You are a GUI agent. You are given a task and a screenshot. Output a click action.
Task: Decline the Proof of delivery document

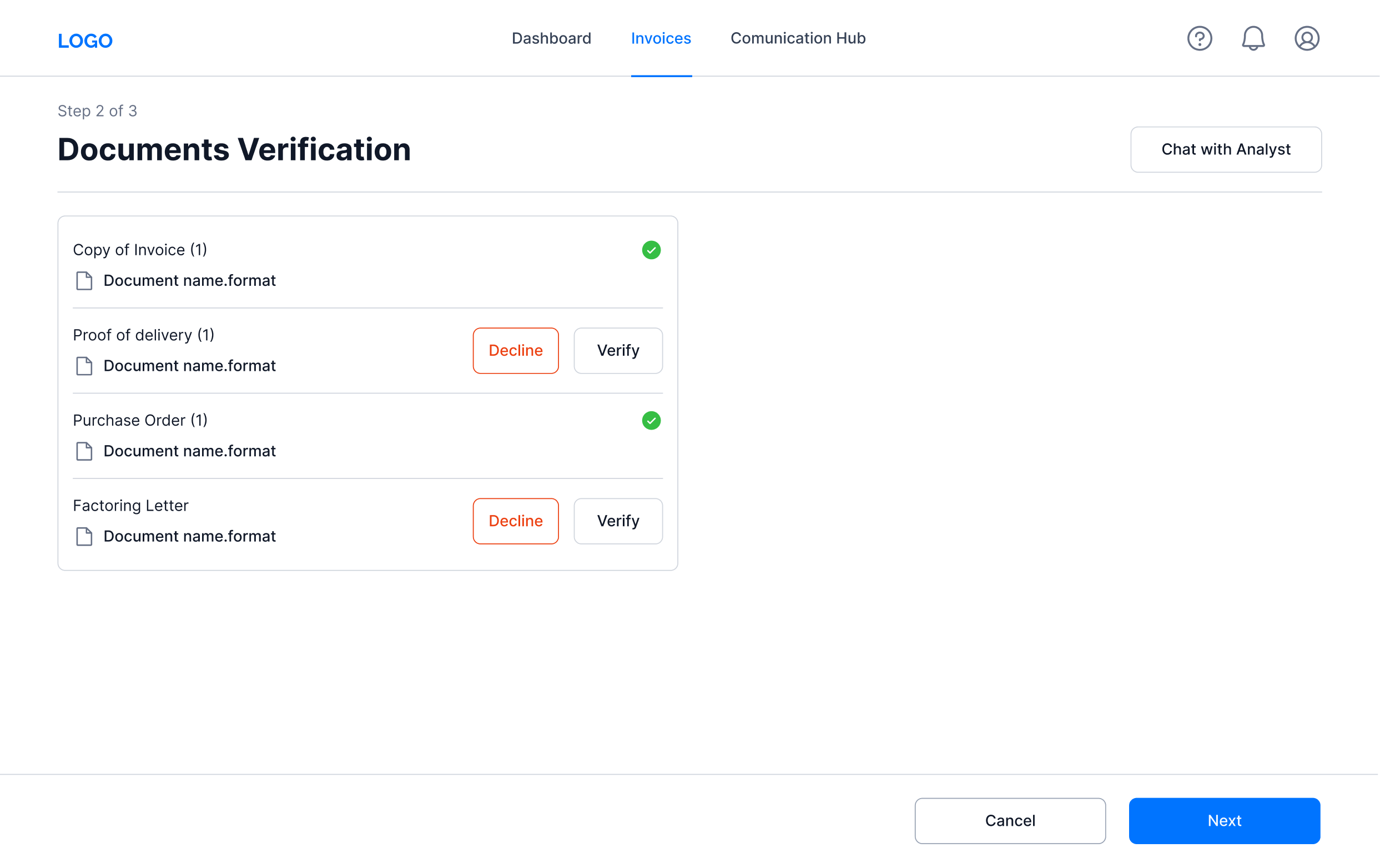(515, 351)
